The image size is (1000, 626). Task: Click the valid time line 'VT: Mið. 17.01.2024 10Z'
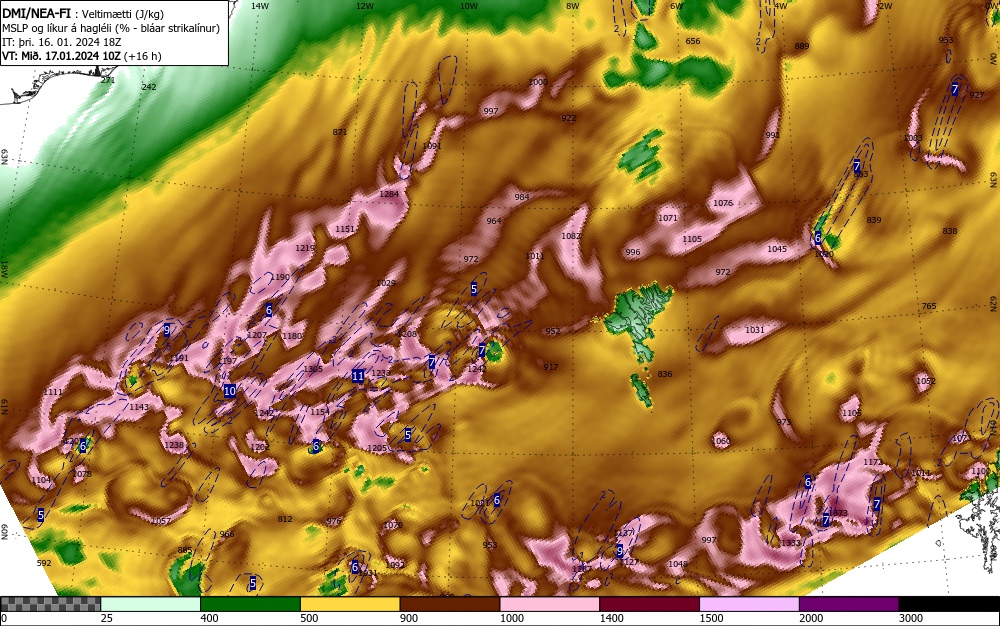(61, 56)
